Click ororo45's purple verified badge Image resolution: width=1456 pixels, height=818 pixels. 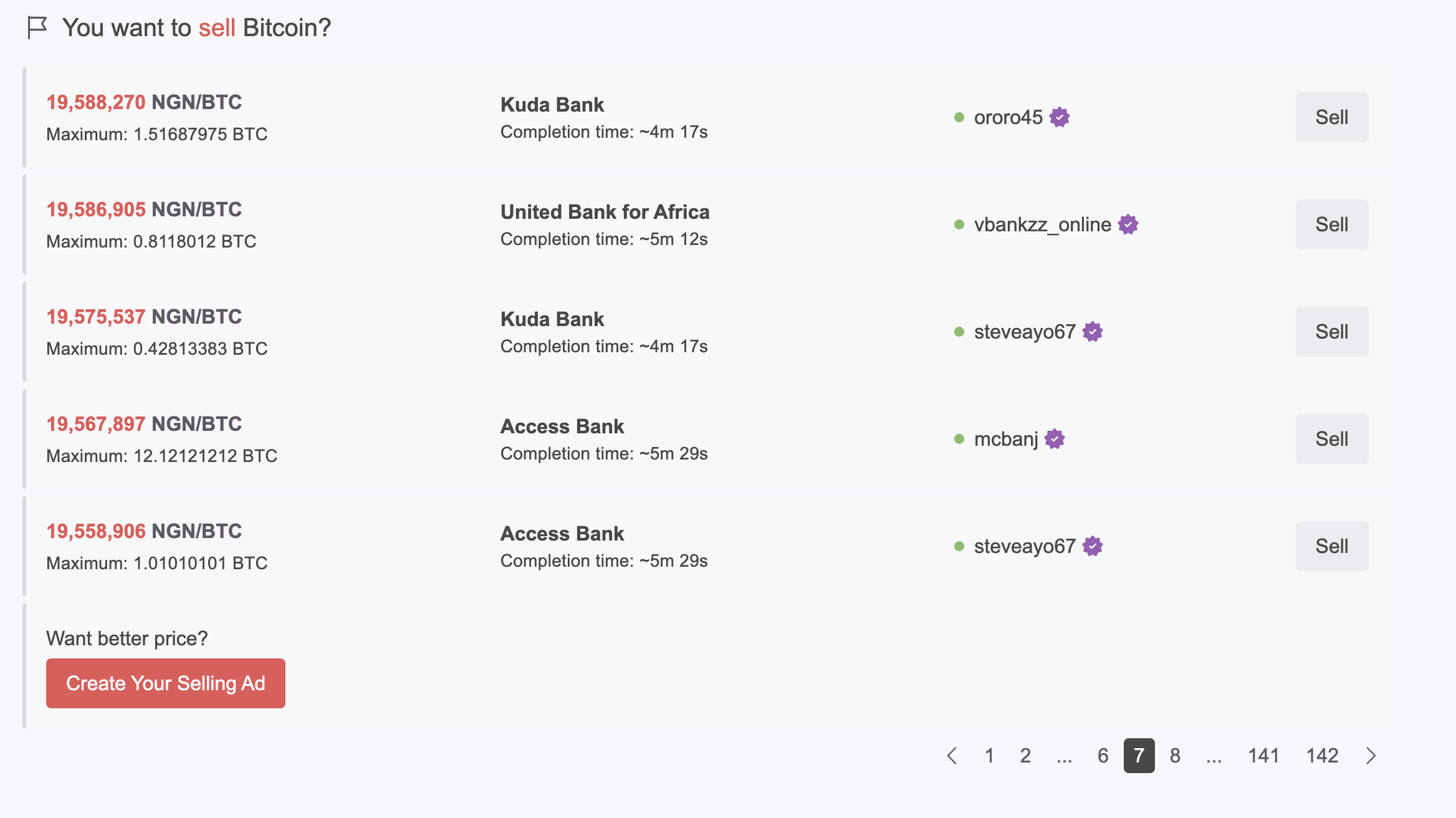click(x=1060, y=117)
